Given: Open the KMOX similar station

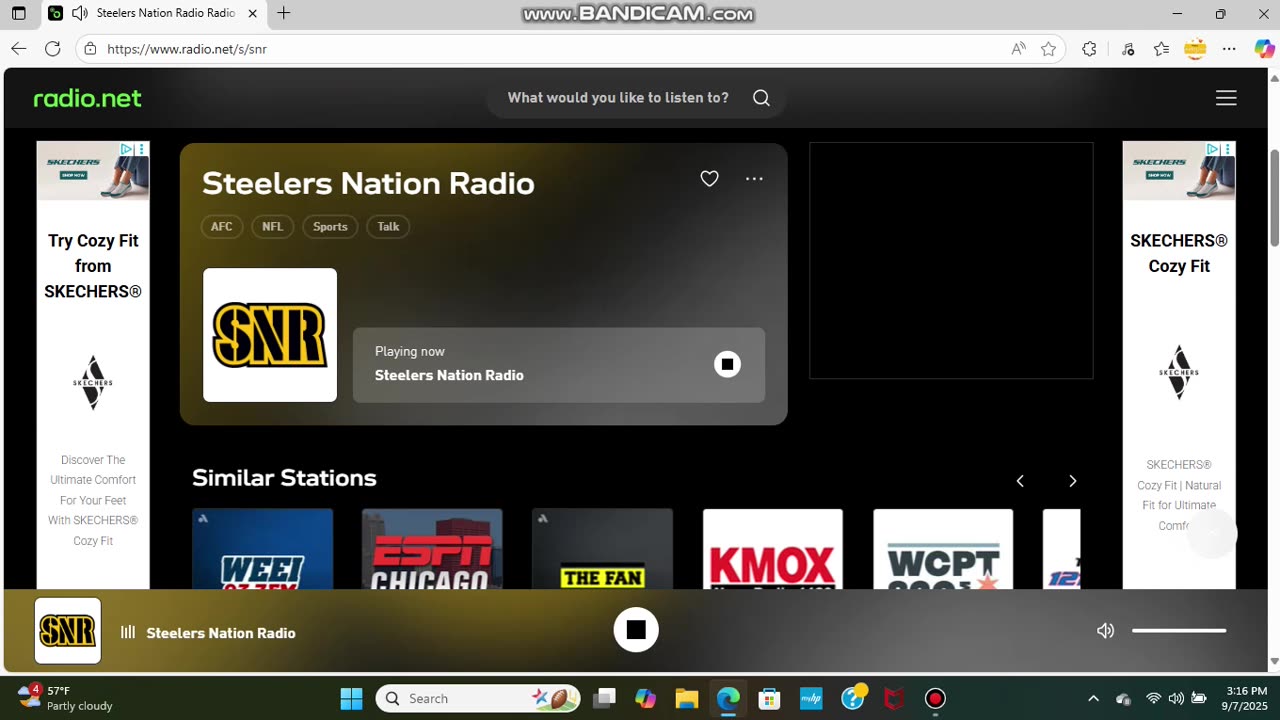Looking at the screenshot, I should coord(772,549).
